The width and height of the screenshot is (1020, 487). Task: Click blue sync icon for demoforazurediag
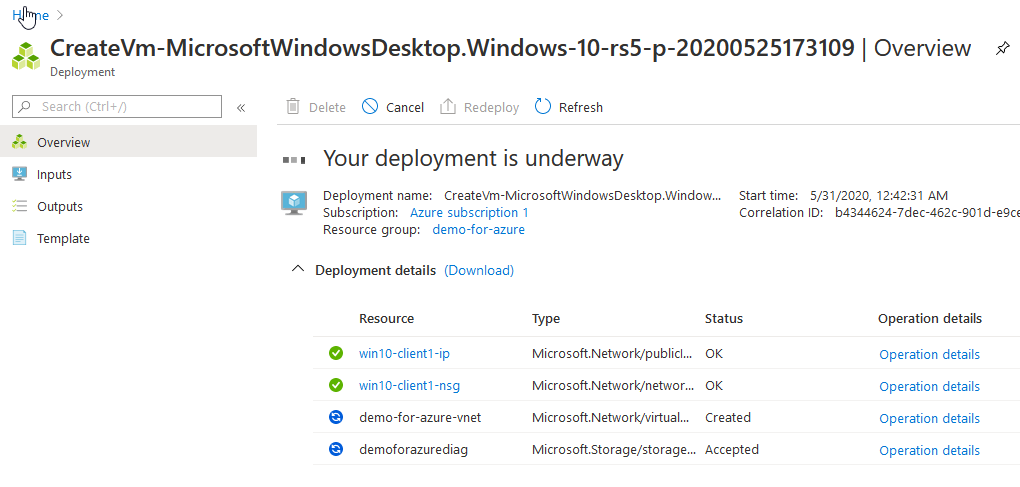click(x=336, y=449)
